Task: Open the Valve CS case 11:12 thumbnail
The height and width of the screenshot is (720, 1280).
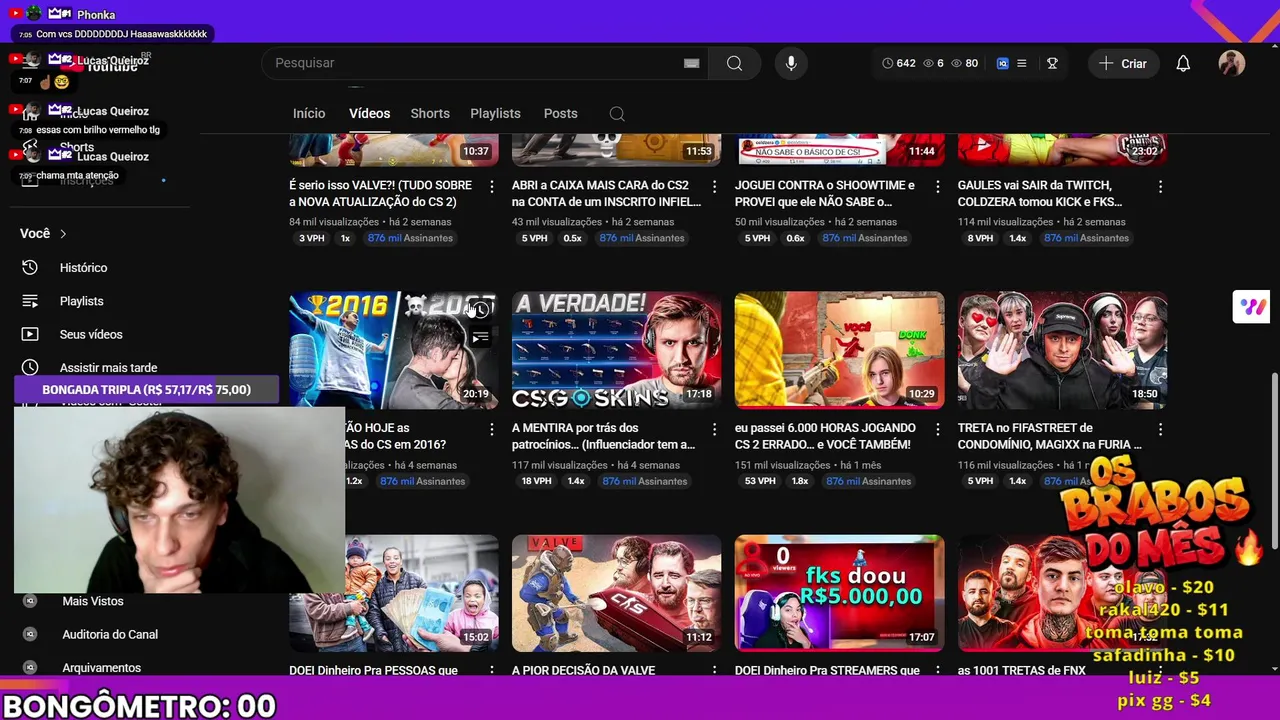Action: point(616,593)
